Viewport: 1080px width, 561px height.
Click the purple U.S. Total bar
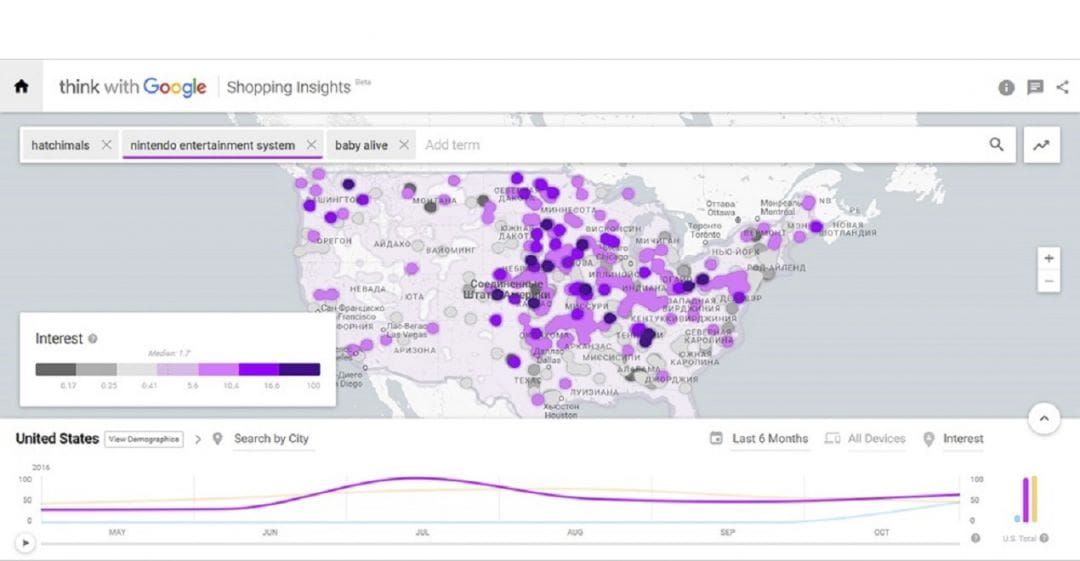coord(1026,500)
